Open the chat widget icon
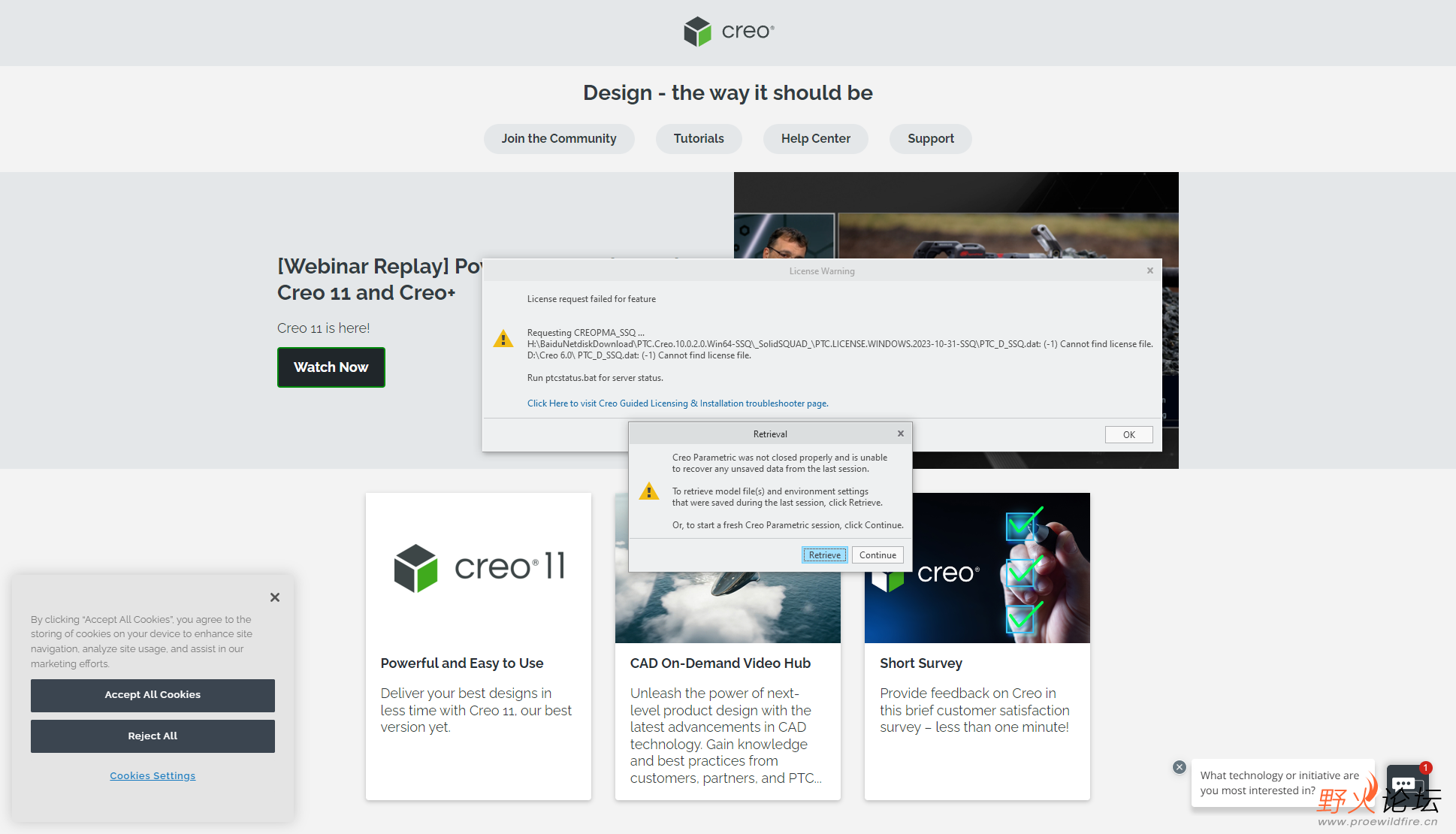 tap(1406, 785)
